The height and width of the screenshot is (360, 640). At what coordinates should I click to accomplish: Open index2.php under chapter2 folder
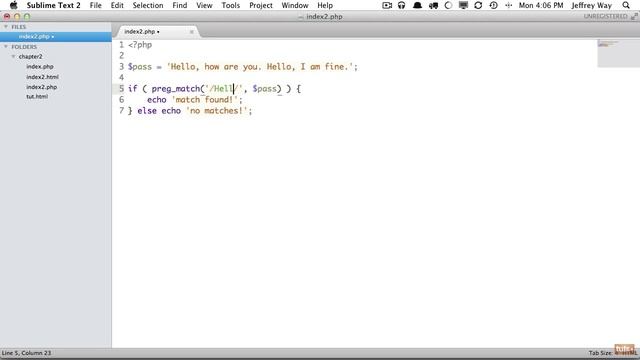coord(41,87)
